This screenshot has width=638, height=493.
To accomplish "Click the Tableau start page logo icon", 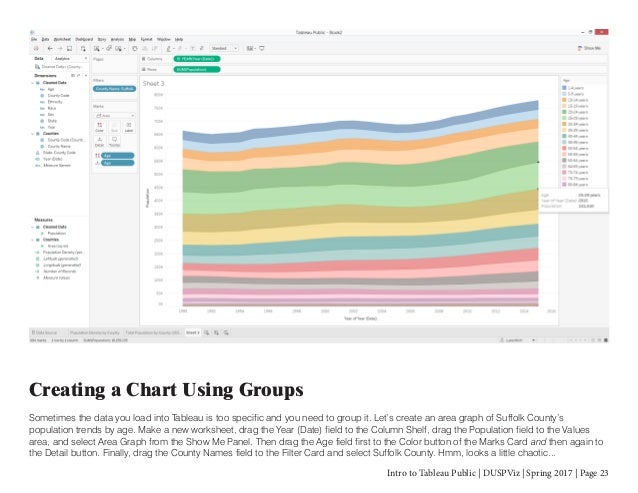I will (x=36, y=48).
